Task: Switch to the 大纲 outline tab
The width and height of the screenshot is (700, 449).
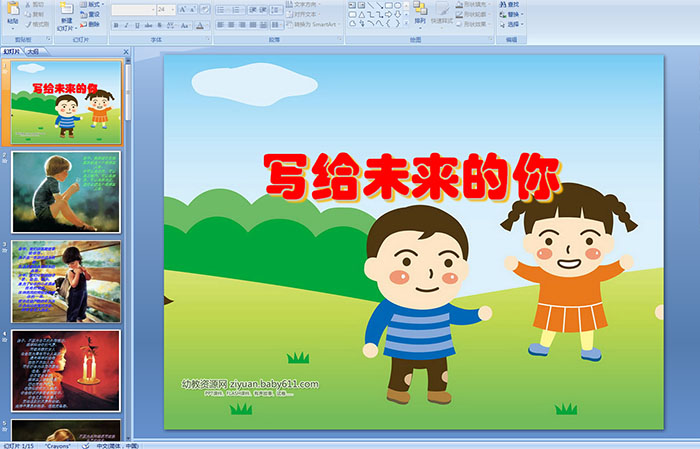Action: pos(34,52)
